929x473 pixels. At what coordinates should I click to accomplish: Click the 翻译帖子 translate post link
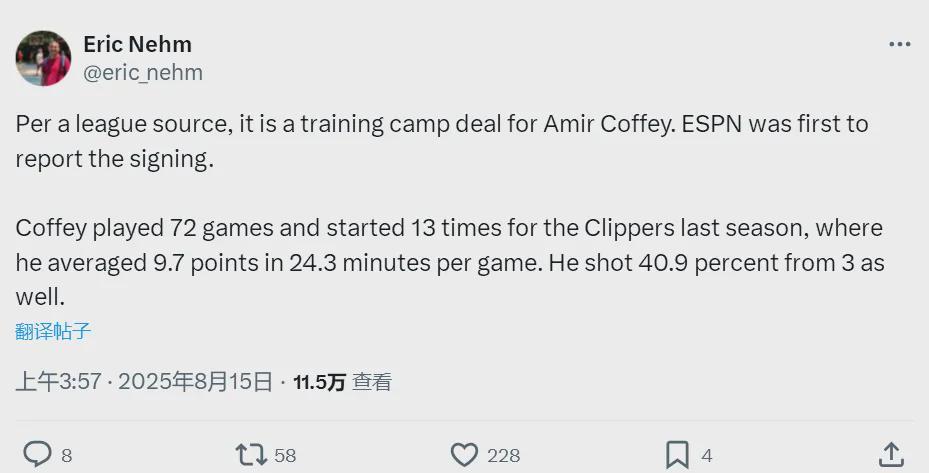point(53,331)
